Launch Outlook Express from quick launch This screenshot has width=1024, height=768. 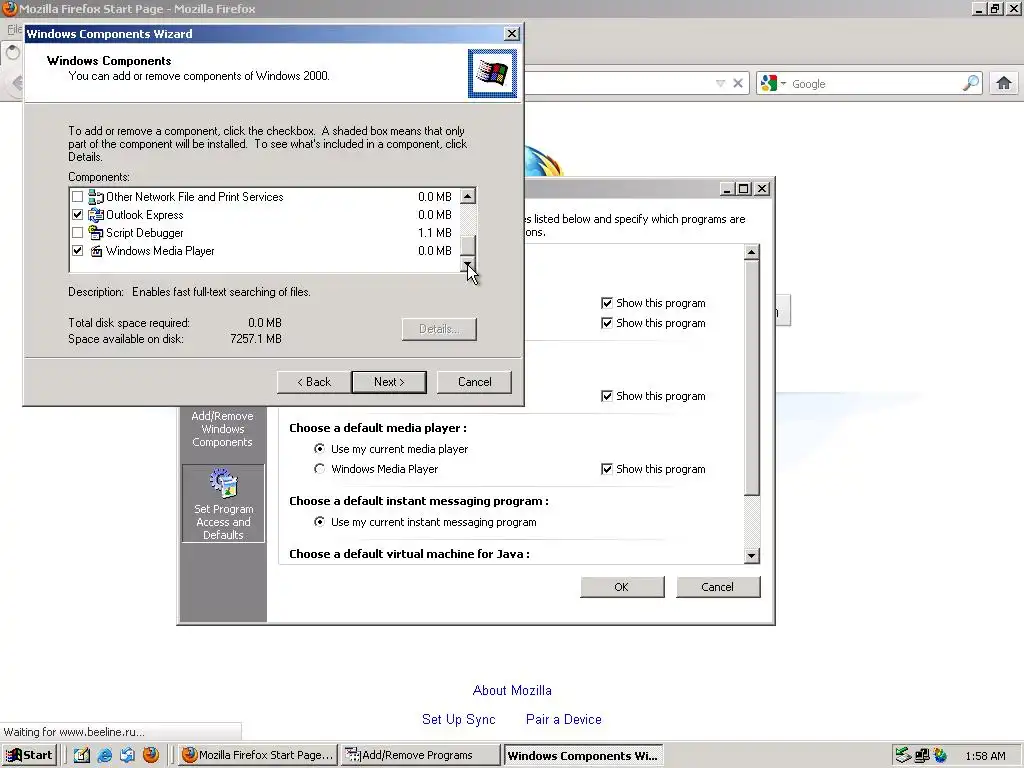pos(127,755)
